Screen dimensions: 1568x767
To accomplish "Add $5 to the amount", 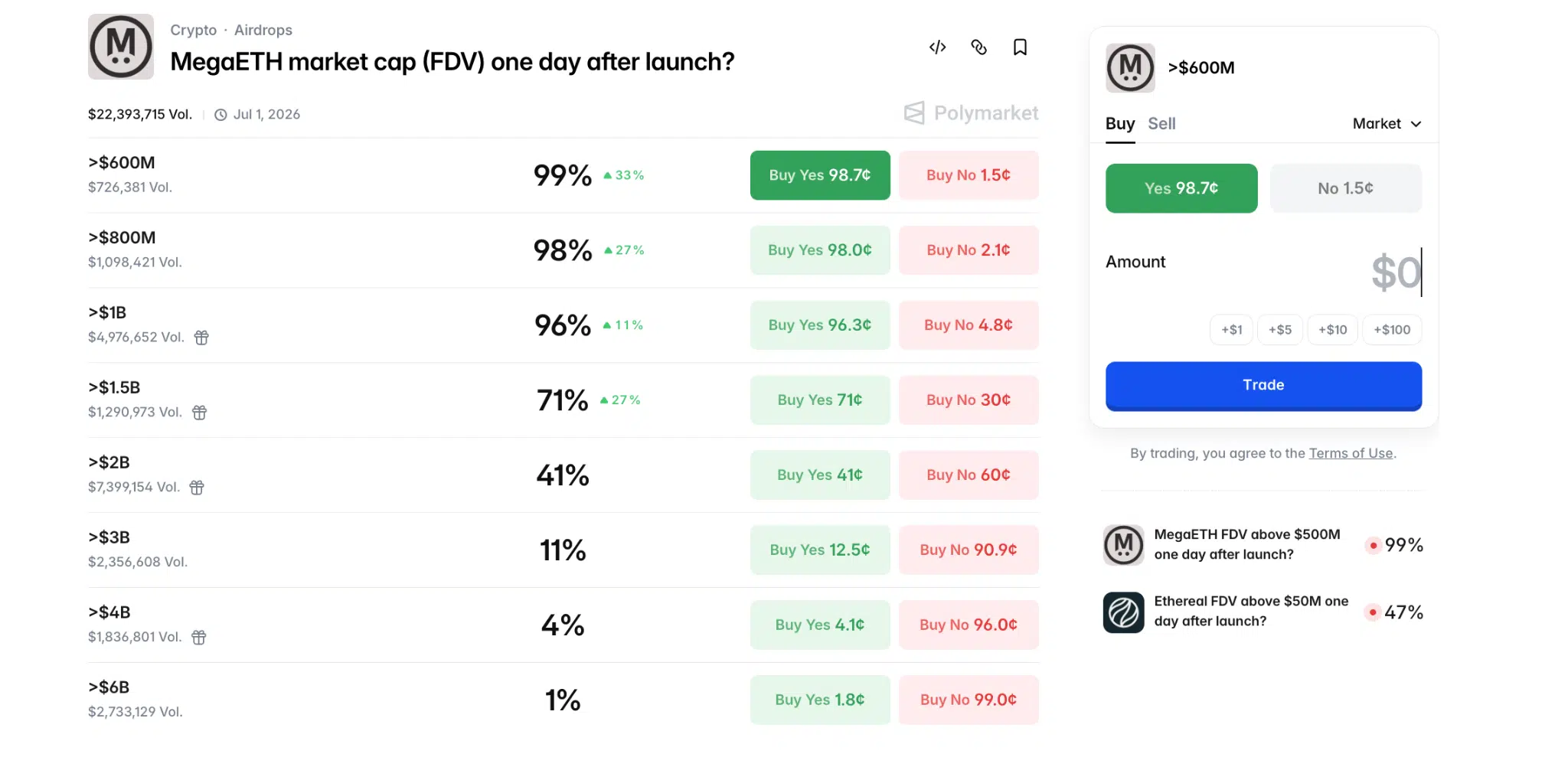I will (x=1279, y=330).
